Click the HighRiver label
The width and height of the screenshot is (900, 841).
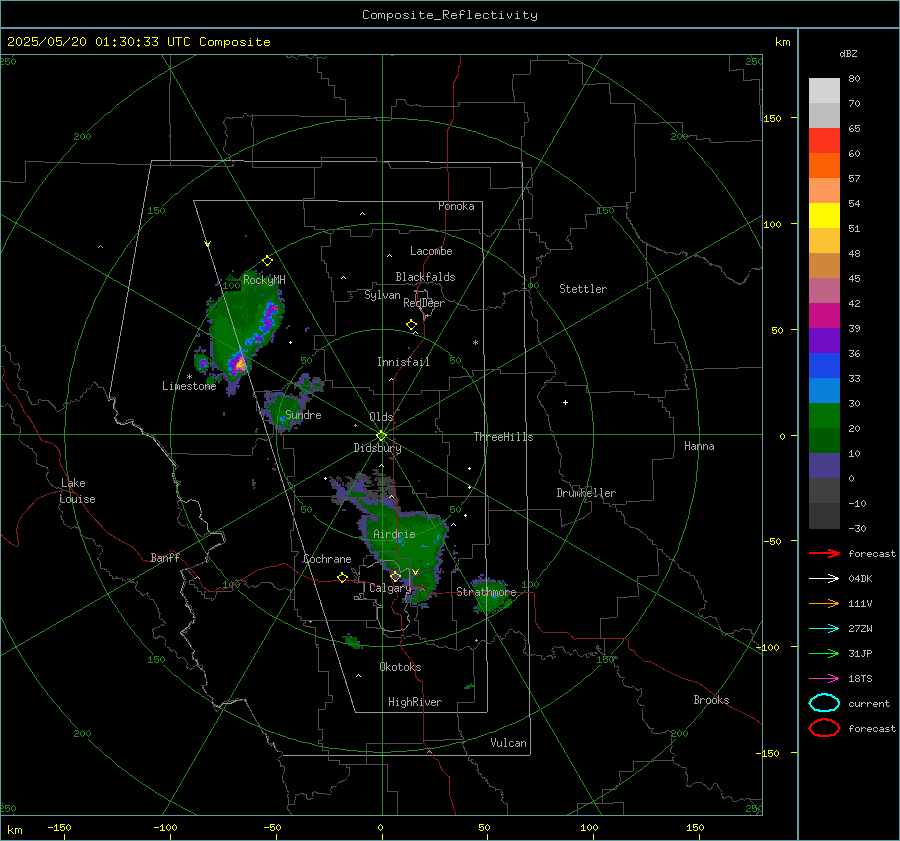(415, 702)
